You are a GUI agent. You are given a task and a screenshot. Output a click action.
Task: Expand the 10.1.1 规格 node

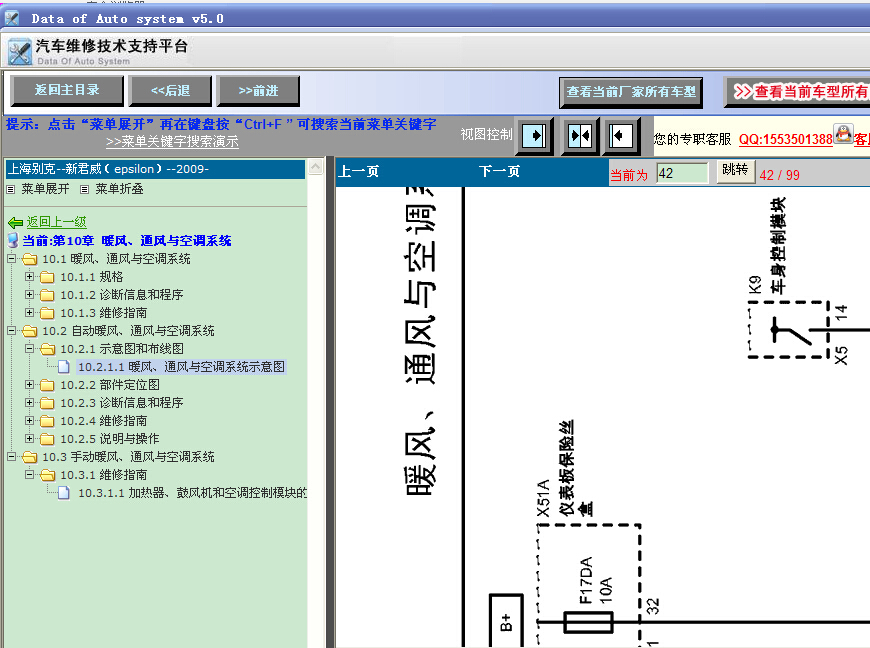29,276
